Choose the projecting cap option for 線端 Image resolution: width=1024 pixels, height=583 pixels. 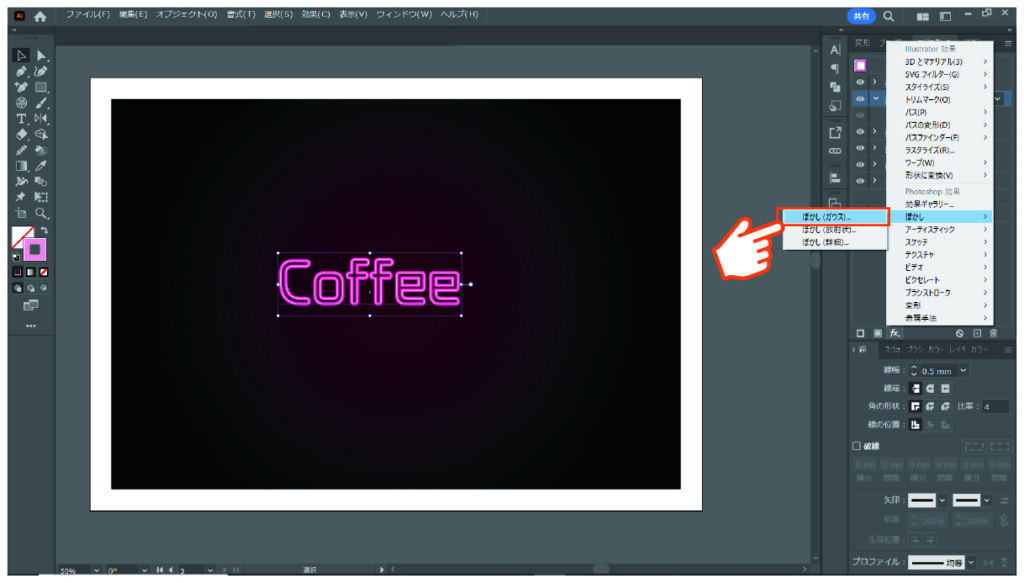pyautogui.click(x=945, y=388)
